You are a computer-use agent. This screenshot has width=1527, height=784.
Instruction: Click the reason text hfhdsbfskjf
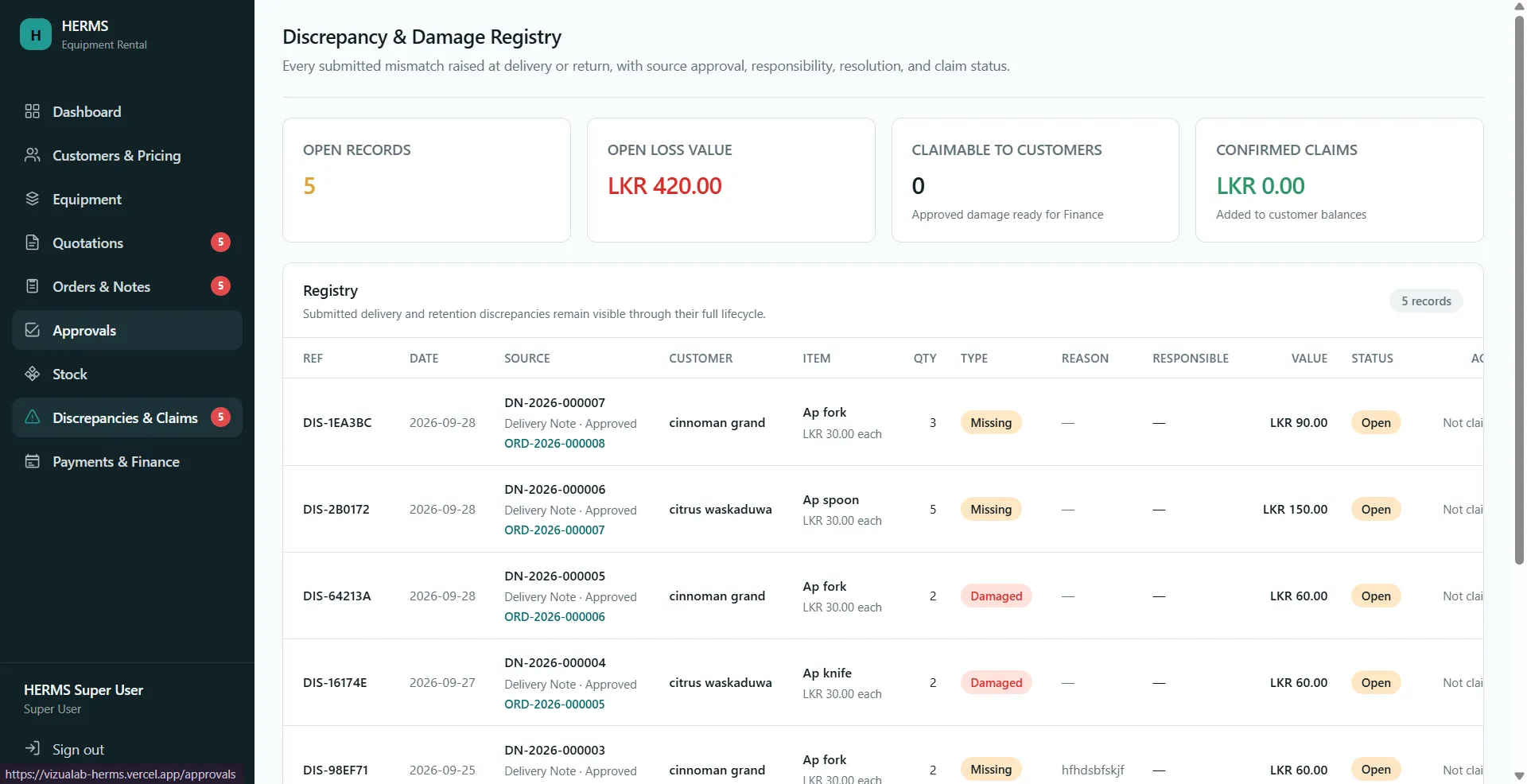[x=1093, y=770]
